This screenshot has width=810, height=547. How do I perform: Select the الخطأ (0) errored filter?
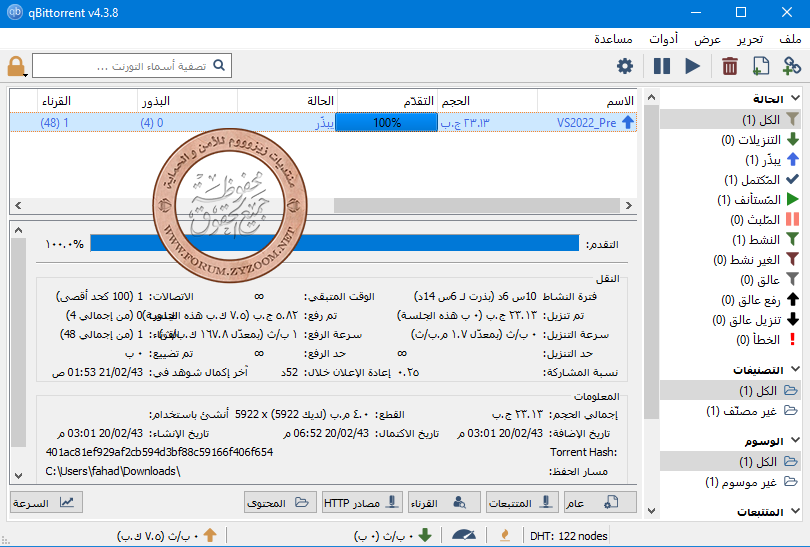[x=730, y=340]
